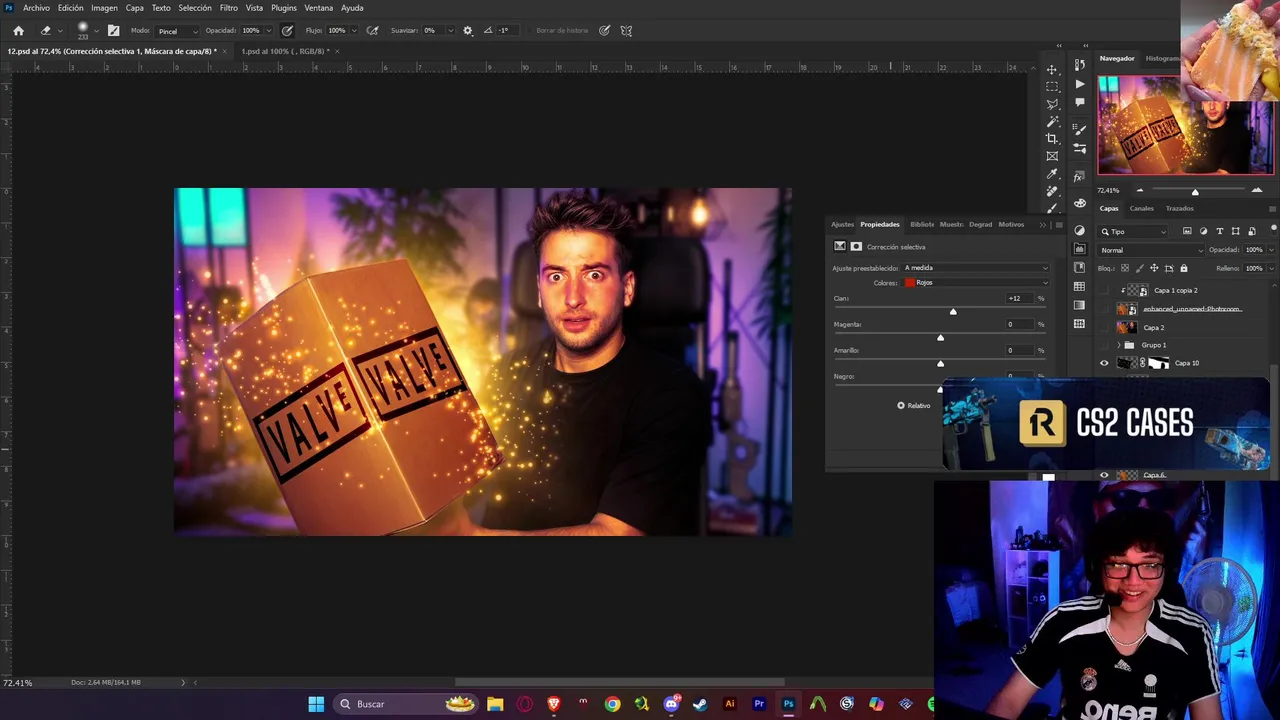Switch to the Motivos panel tab

[x=1011, y=225]
